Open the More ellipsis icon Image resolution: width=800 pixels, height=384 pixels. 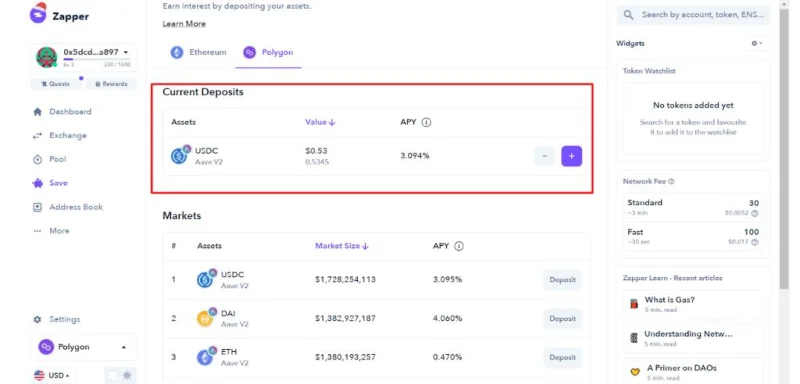point(37,231)
